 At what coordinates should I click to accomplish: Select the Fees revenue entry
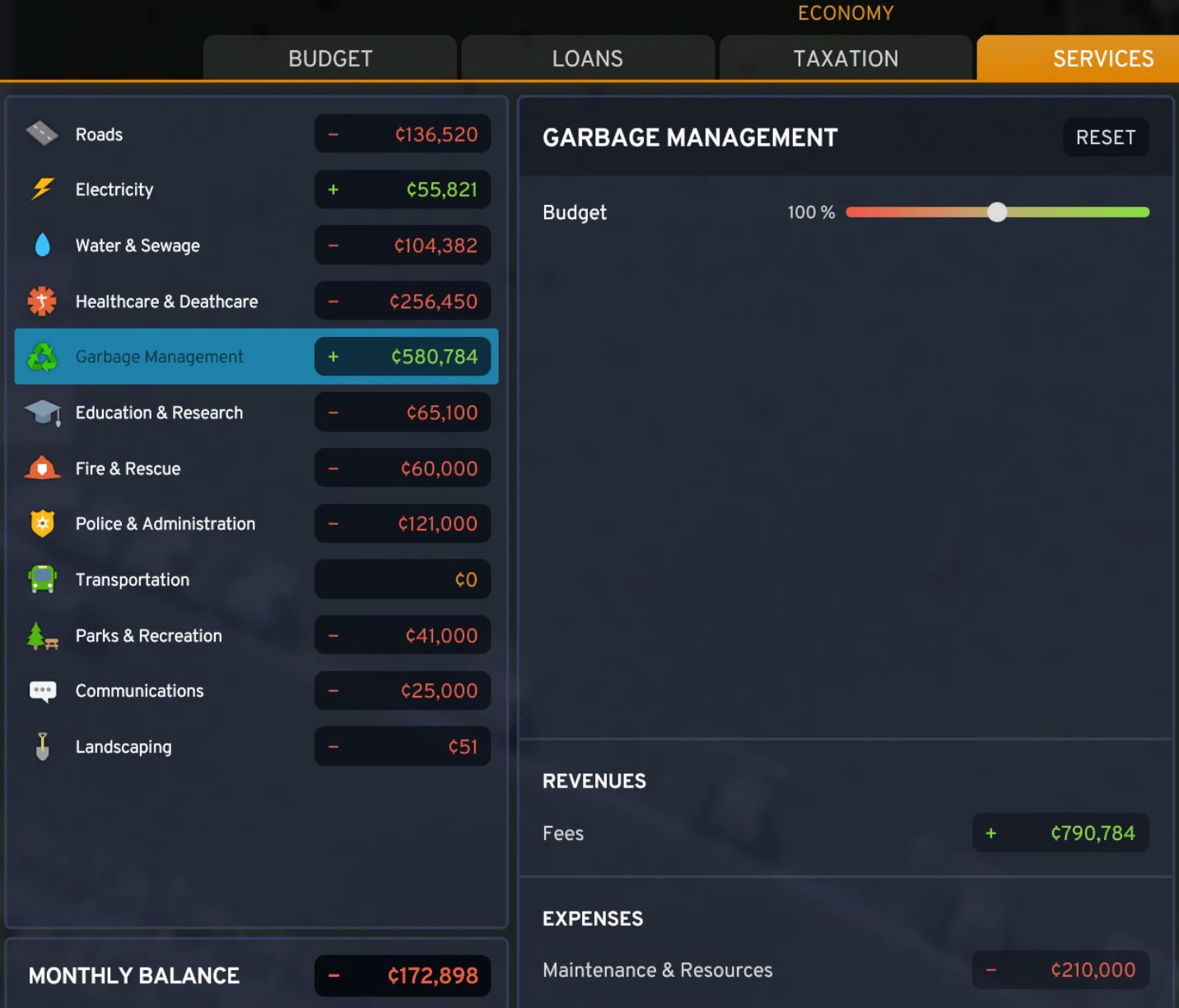point(1060,833)
